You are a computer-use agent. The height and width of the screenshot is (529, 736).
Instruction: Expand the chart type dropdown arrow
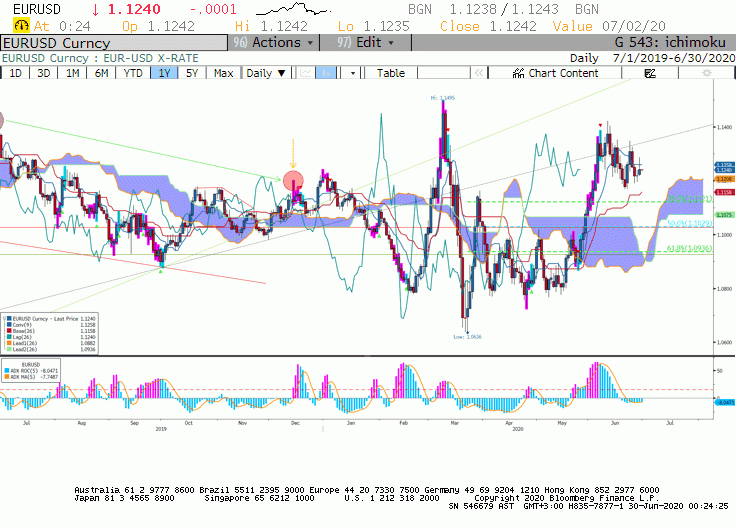click(353, 73)
